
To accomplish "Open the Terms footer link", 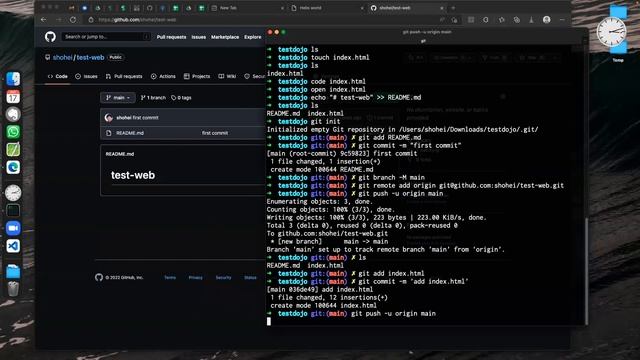I will click(170, 278).
